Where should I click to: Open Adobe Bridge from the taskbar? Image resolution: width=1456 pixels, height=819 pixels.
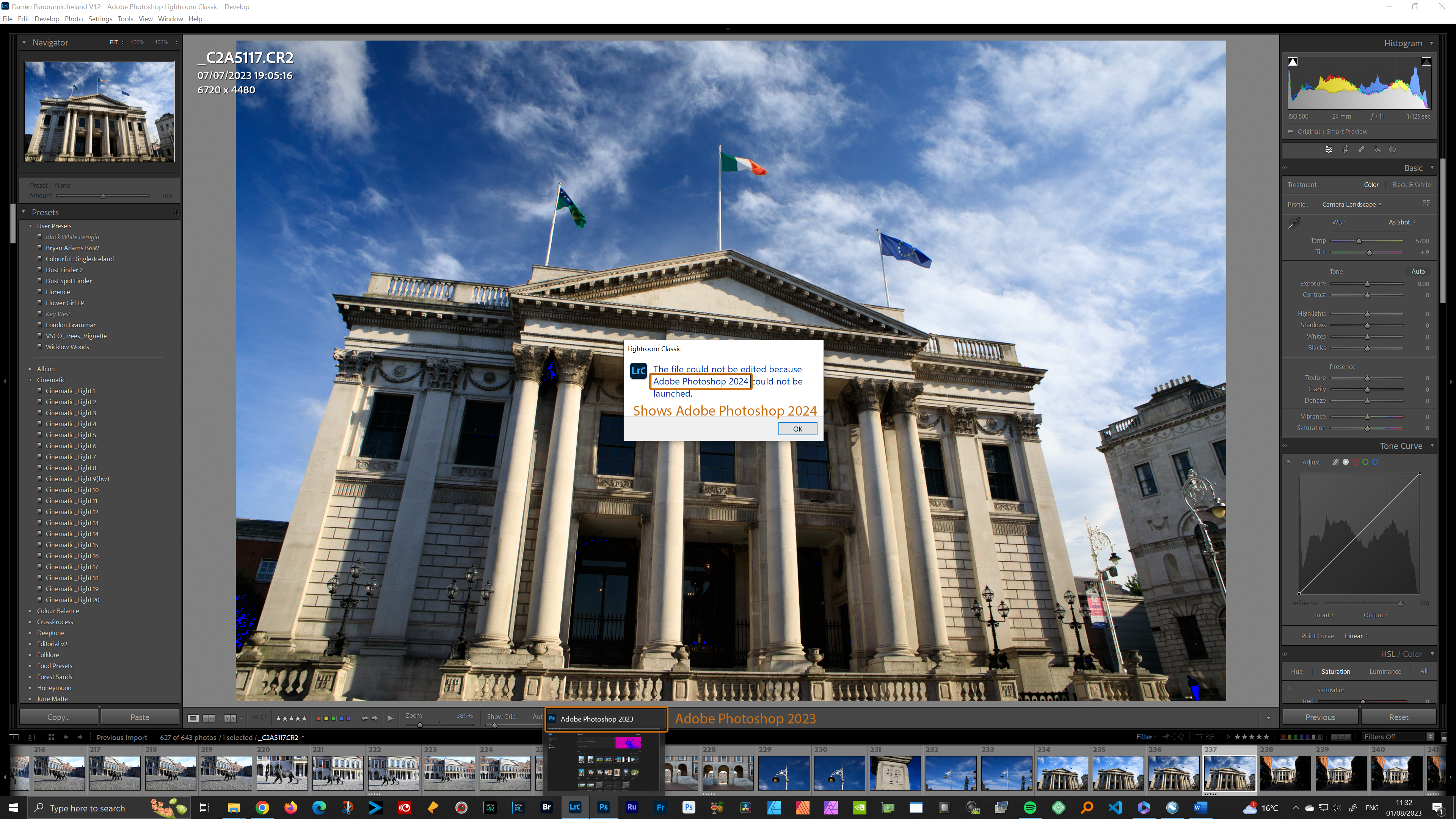click(546, 807)
